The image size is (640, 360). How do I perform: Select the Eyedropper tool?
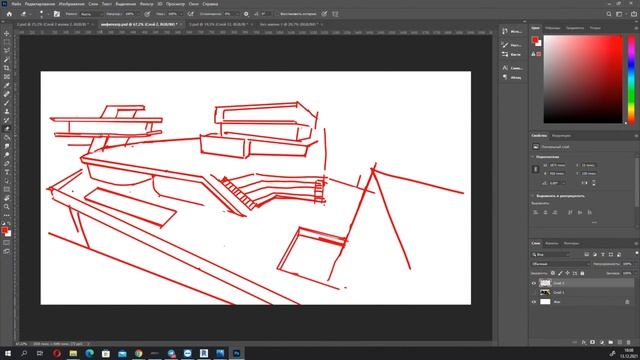click(x=7, y=85)
